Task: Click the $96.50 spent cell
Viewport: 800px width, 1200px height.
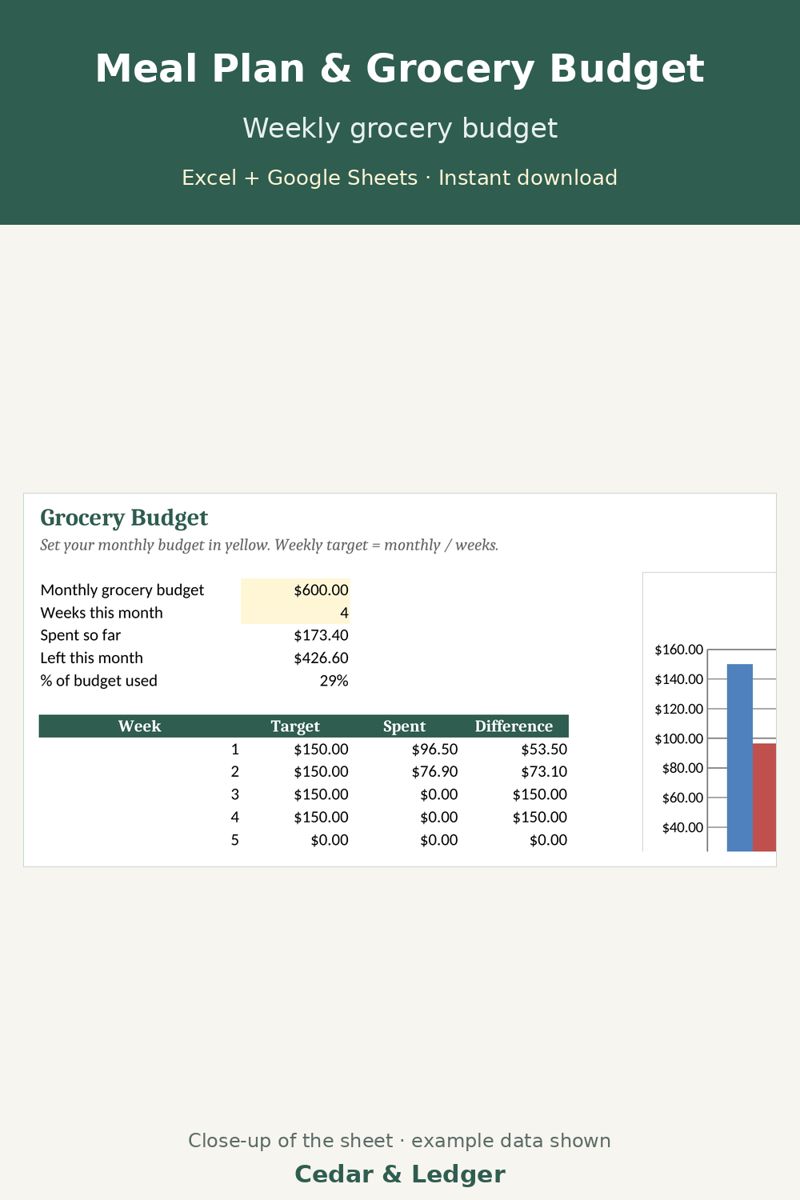Action: click(x=434, y=749)
